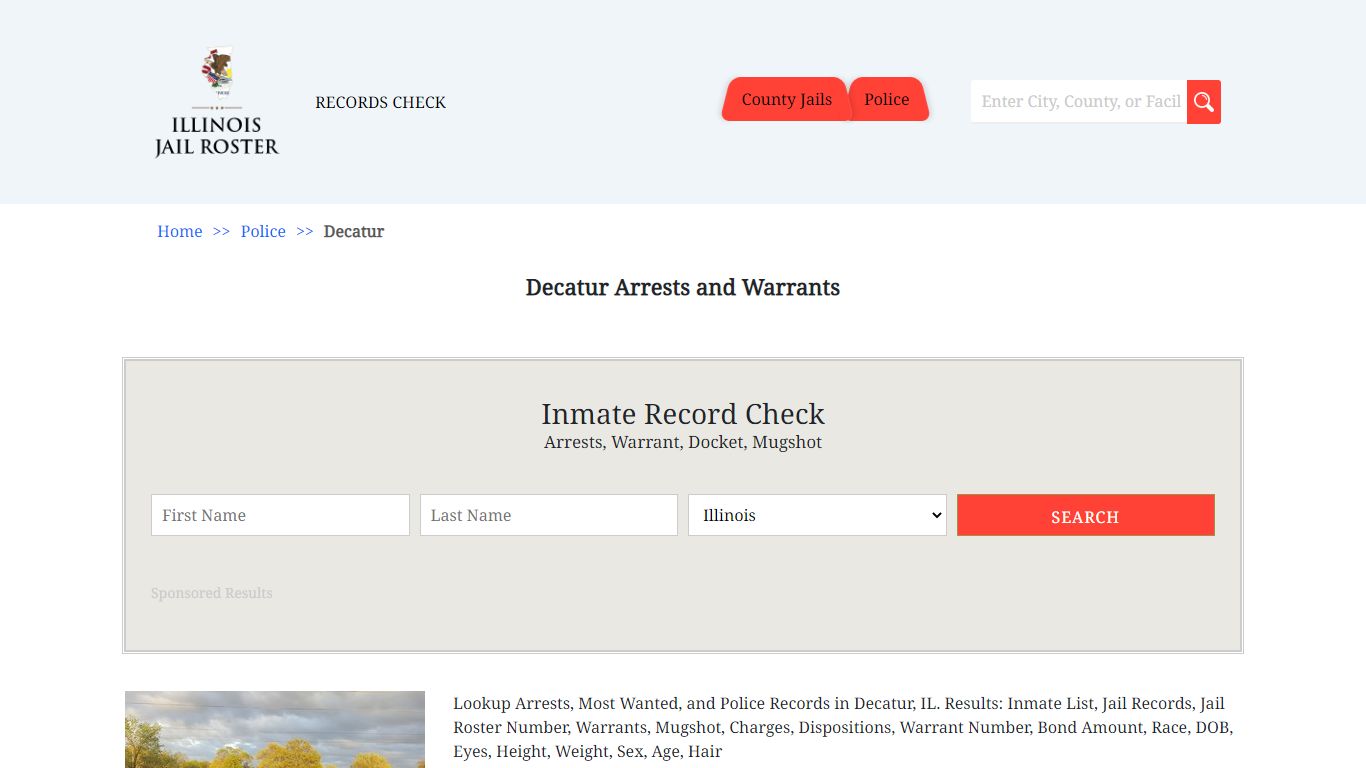1366x768 pixels.
Task: Select the Decatur breadcrumb text
Action: coord(354,231)
